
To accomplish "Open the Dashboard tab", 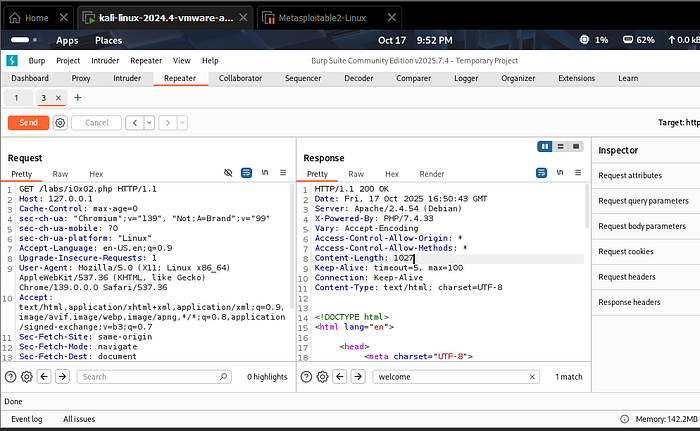I will 30,78.
